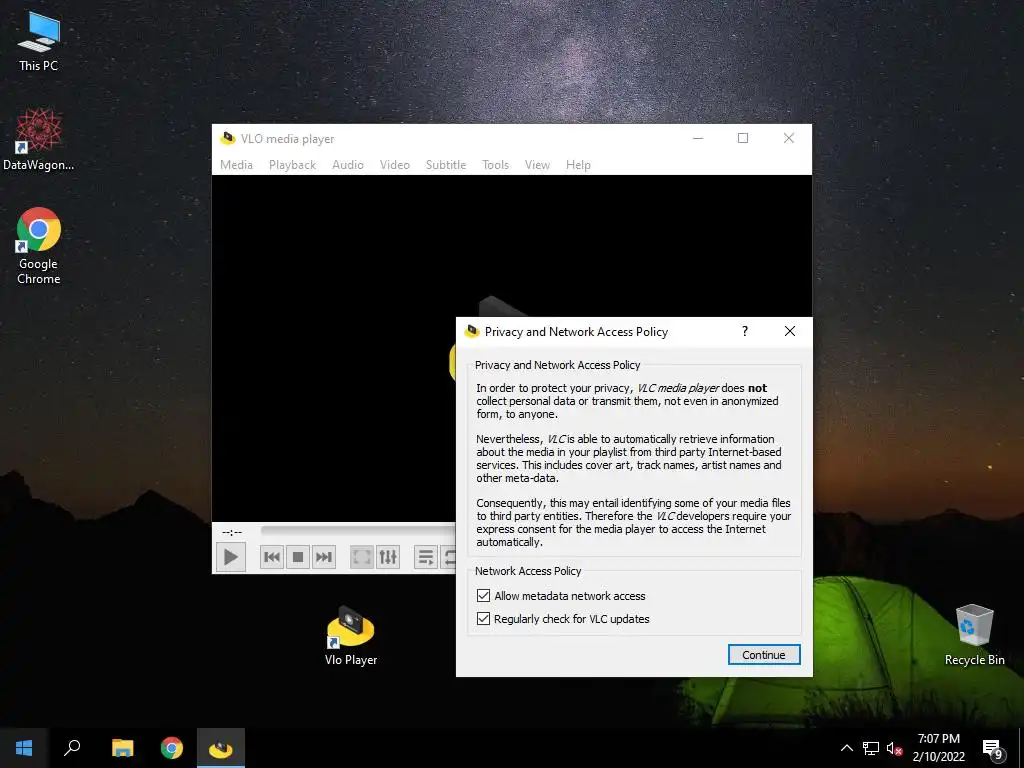Click the VLC seek progress bar
Viewport: 1024px width, 768px height.
click(358, 531)
